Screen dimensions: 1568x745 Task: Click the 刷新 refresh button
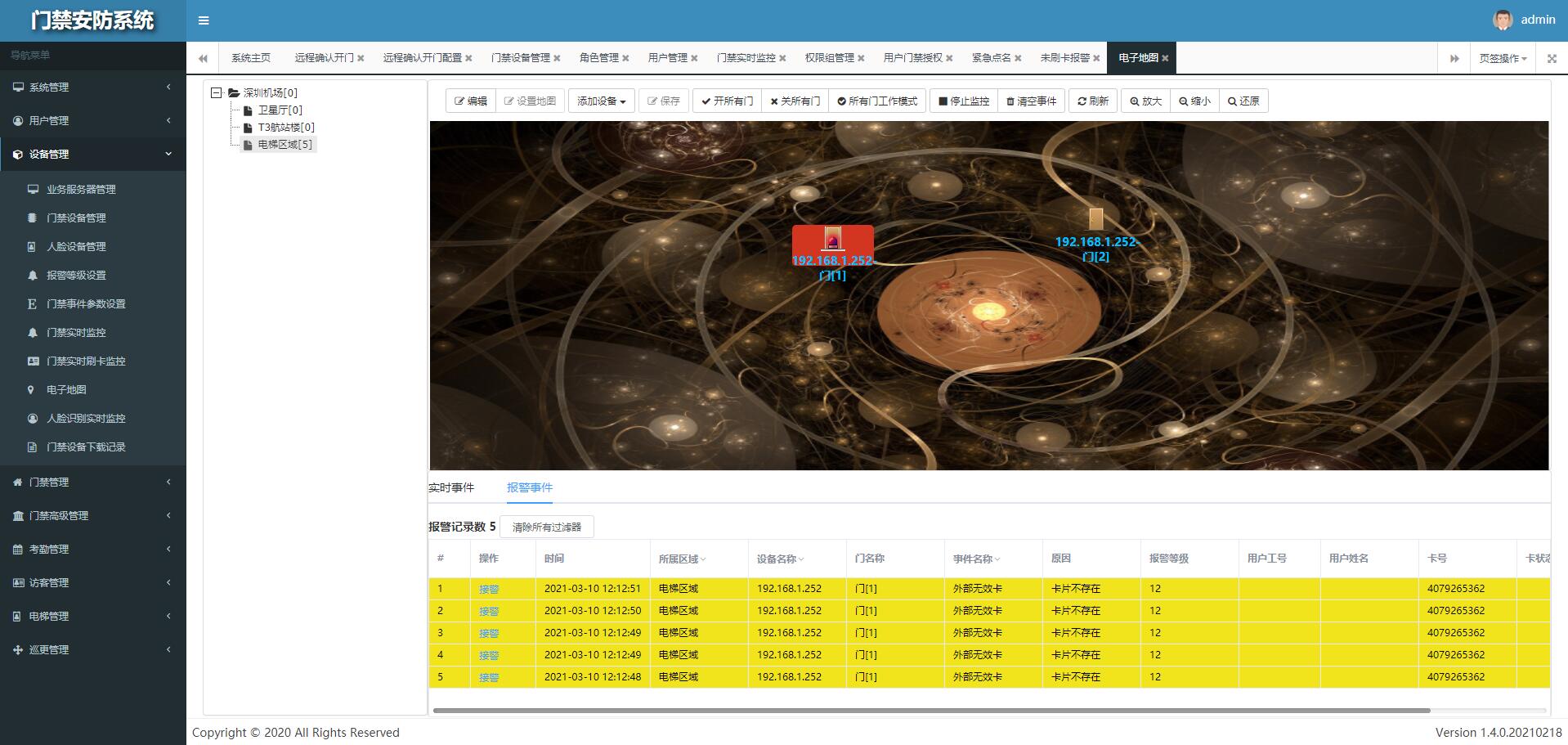point(1092,101)
